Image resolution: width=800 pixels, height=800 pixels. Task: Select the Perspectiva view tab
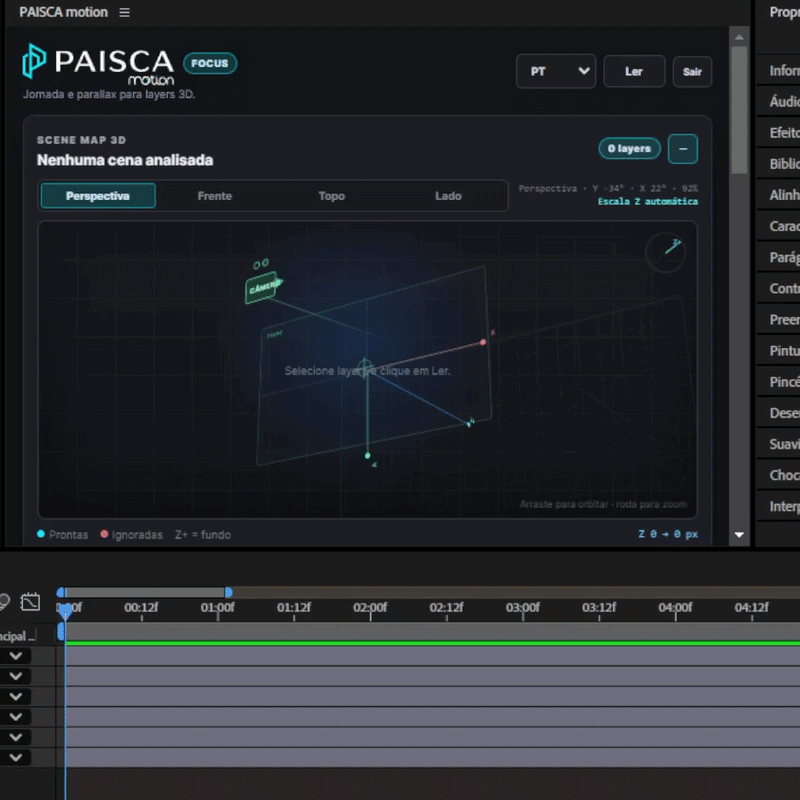(98, 196)
